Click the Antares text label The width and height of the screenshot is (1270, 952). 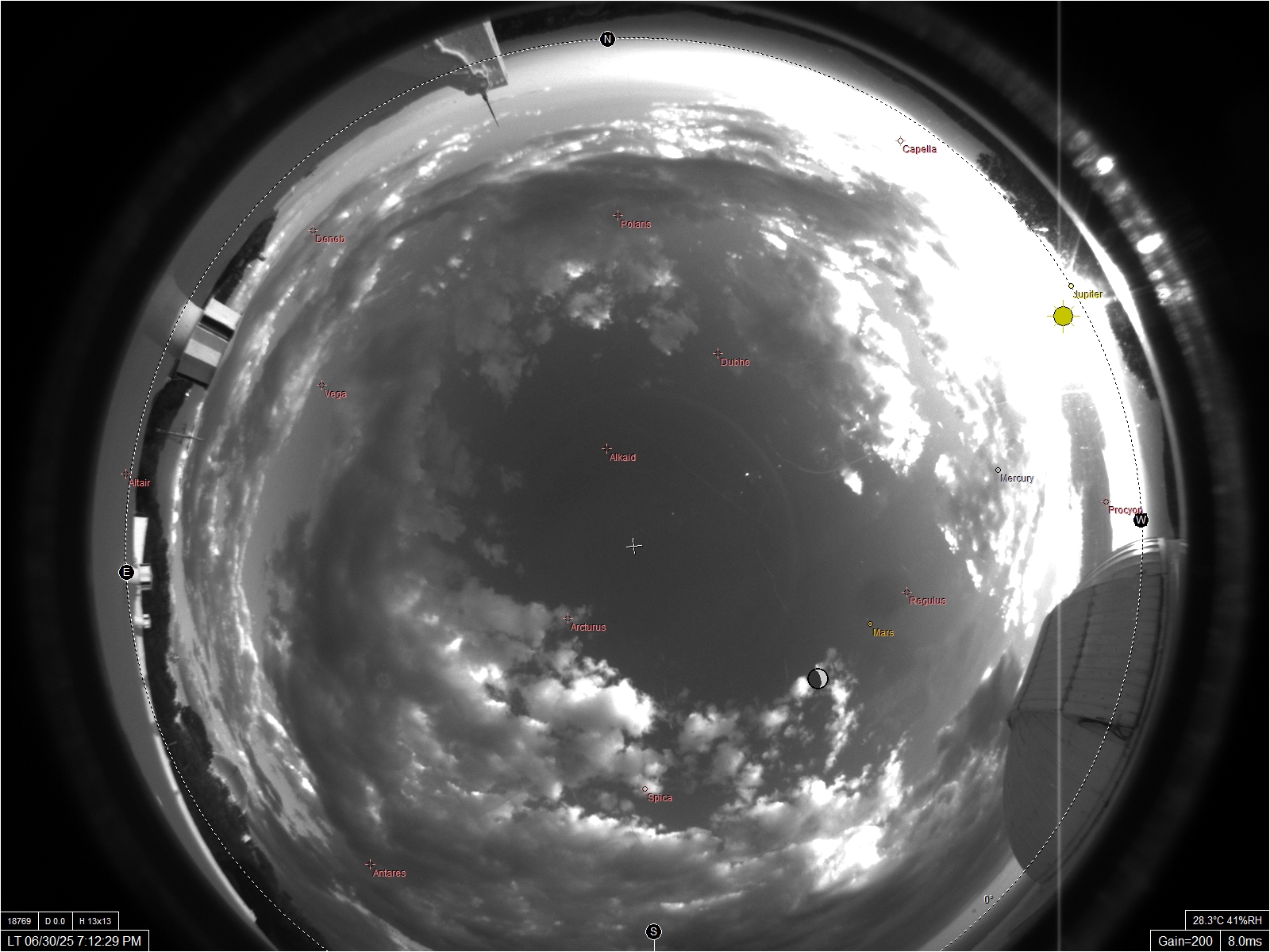click(x=390, y=873)
